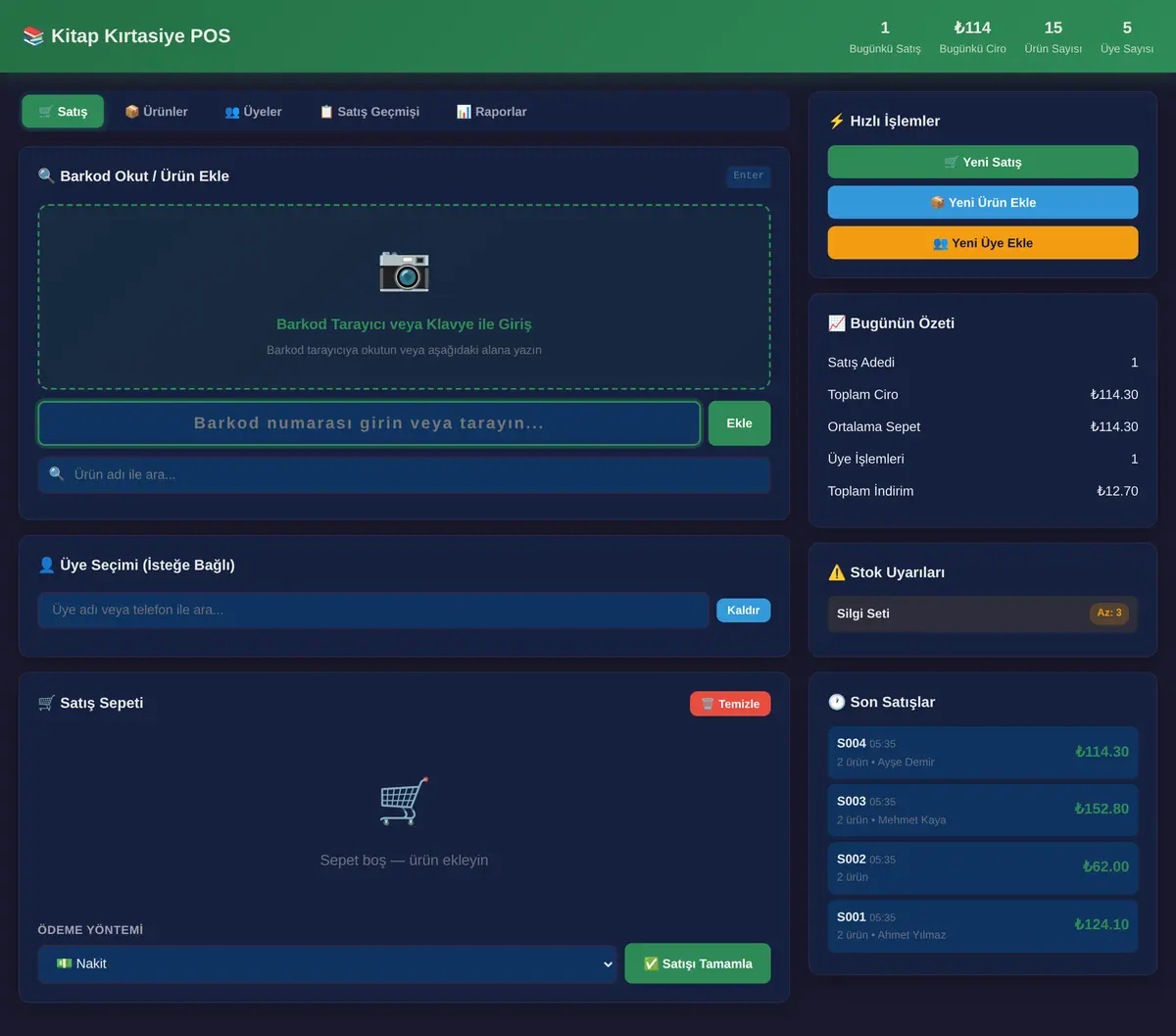This screenshot has height=1036, width=1176.
Task: Click the member name or phone search field
Action: pyautogui.click(x=373, y=610)
